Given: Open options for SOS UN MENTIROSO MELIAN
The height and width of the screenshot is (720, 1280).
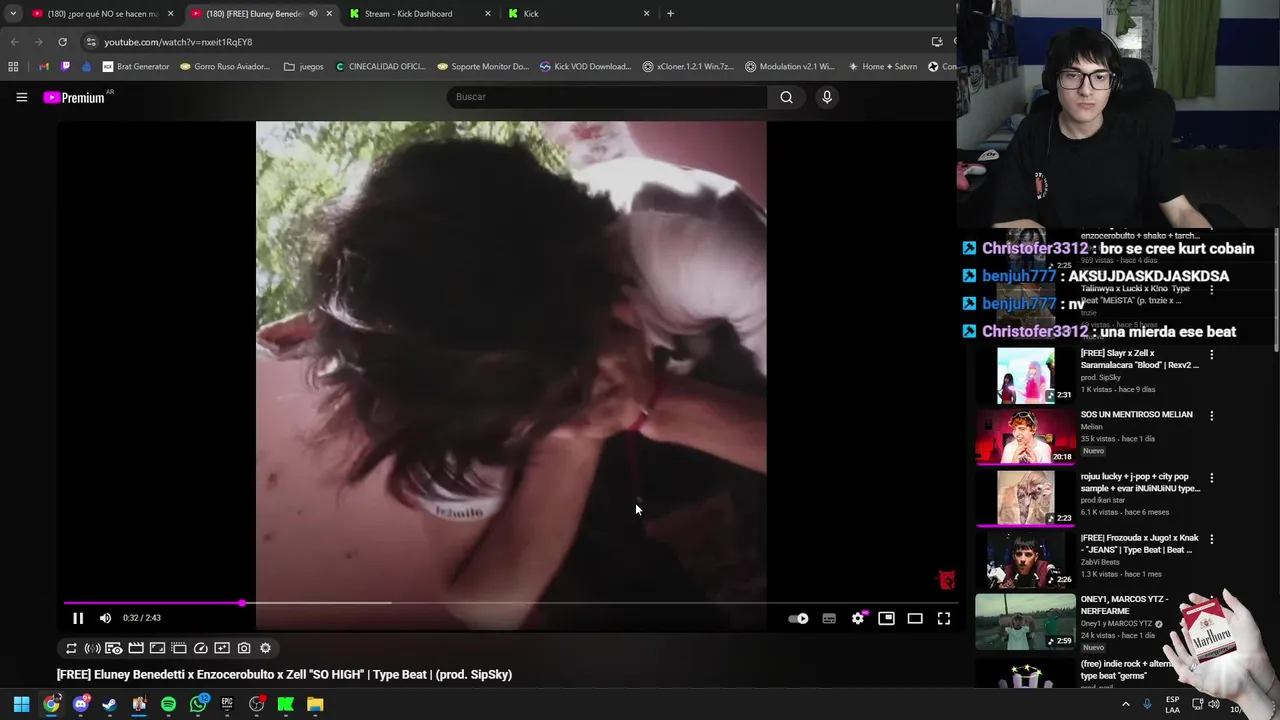Looking at the screenshot, I should 1211,416.
